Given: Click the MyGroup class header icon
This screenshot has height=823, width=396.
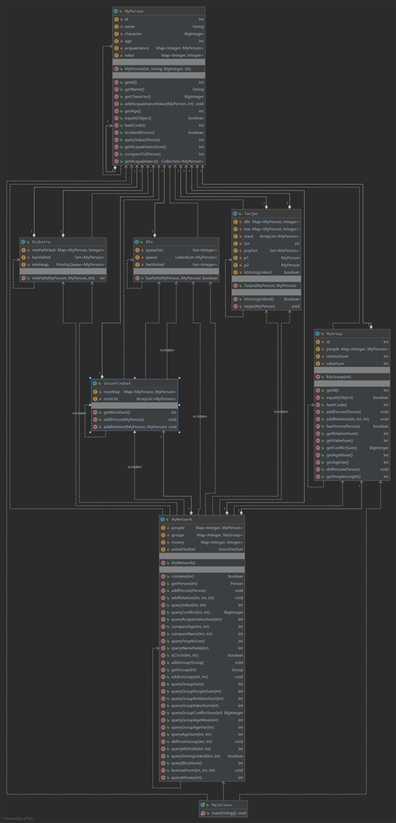Looking at the screenshot, I should tap(317, 333).
